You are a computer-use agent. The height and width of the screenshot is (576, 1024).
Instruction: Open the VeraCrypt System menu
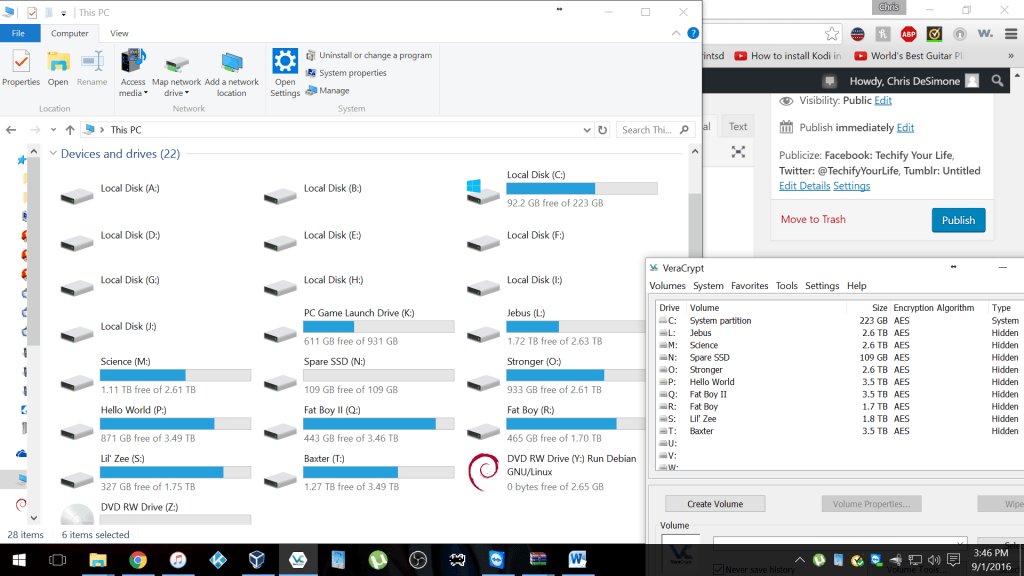[708, 286]
